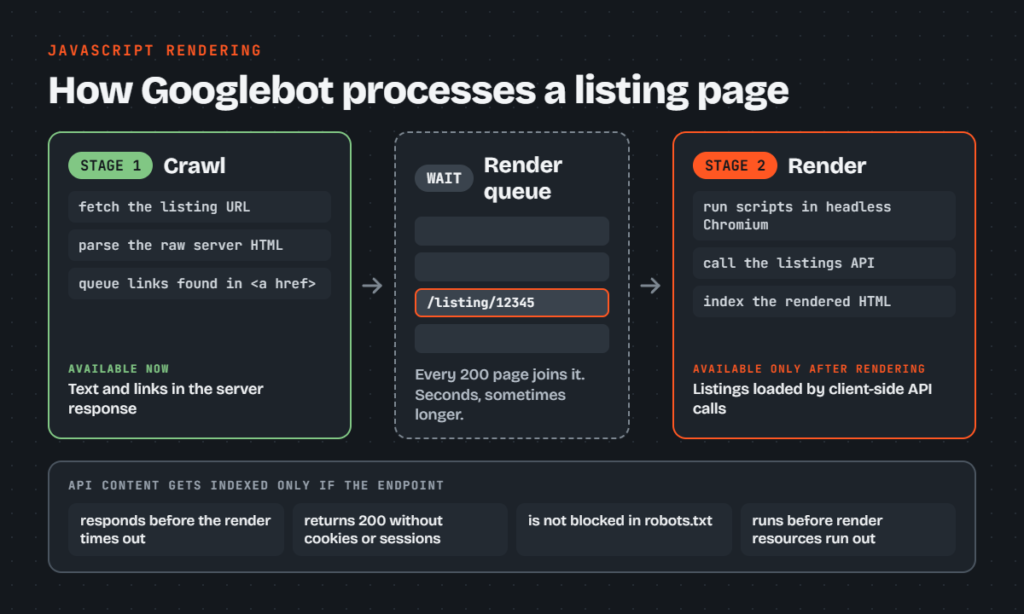
Task: Select the WAIT badge
Action: click(x=444, y=178)
